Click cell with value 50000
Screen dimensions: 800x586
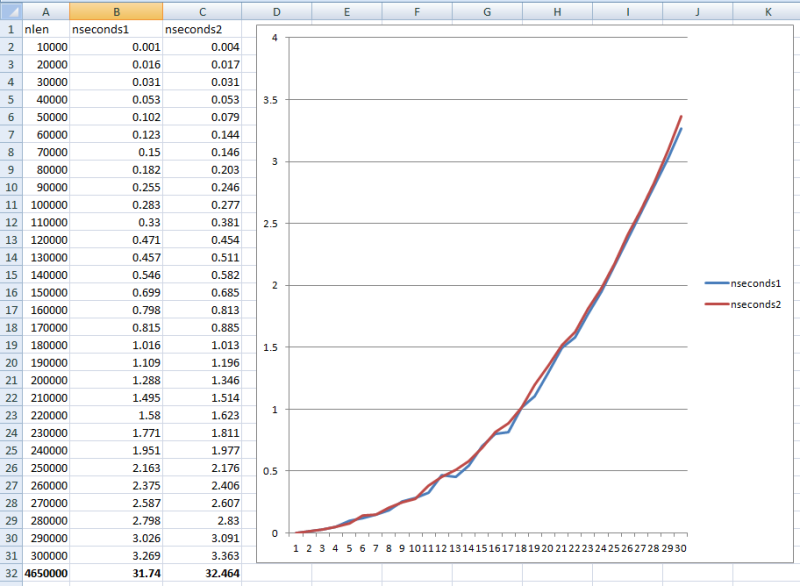[x=46, y=117]
